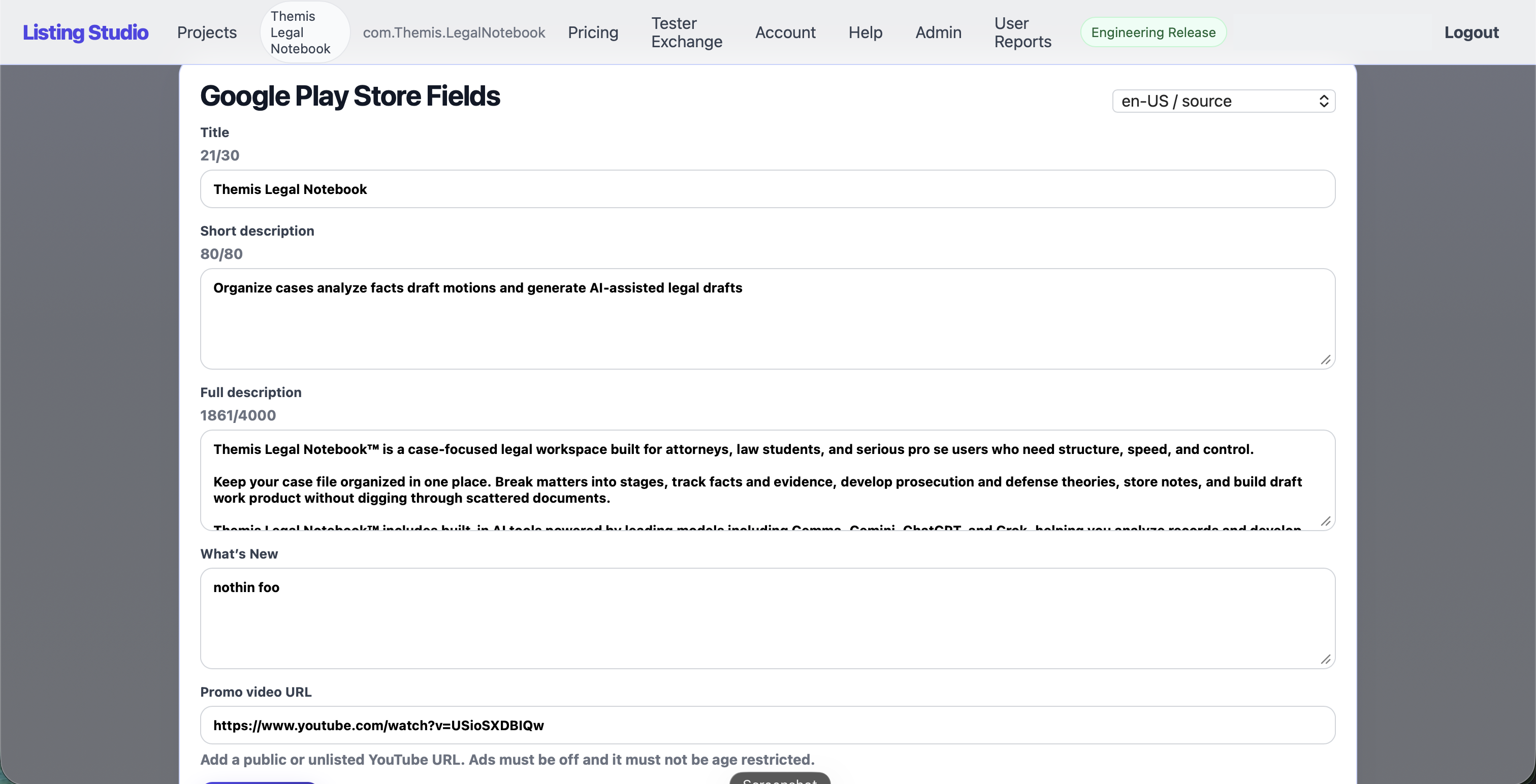Click the Engineering Release badge
Viewport: 1536px width, 784px height.
(x=1153, y=32)
